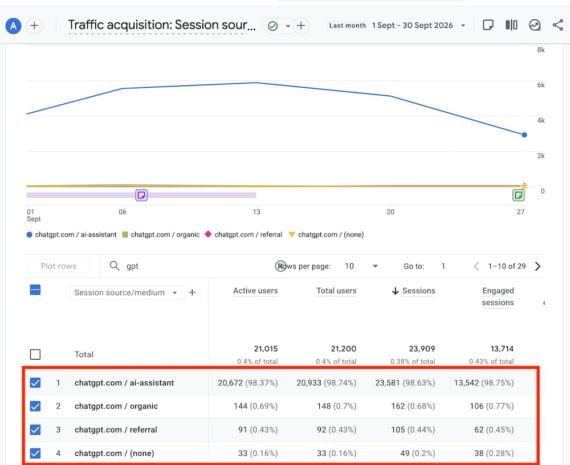The width and height of the screenshot is (570, 465).
Task: Toggle chatgpt.com / (none) legend entry
Action: [x=326, y=234]
